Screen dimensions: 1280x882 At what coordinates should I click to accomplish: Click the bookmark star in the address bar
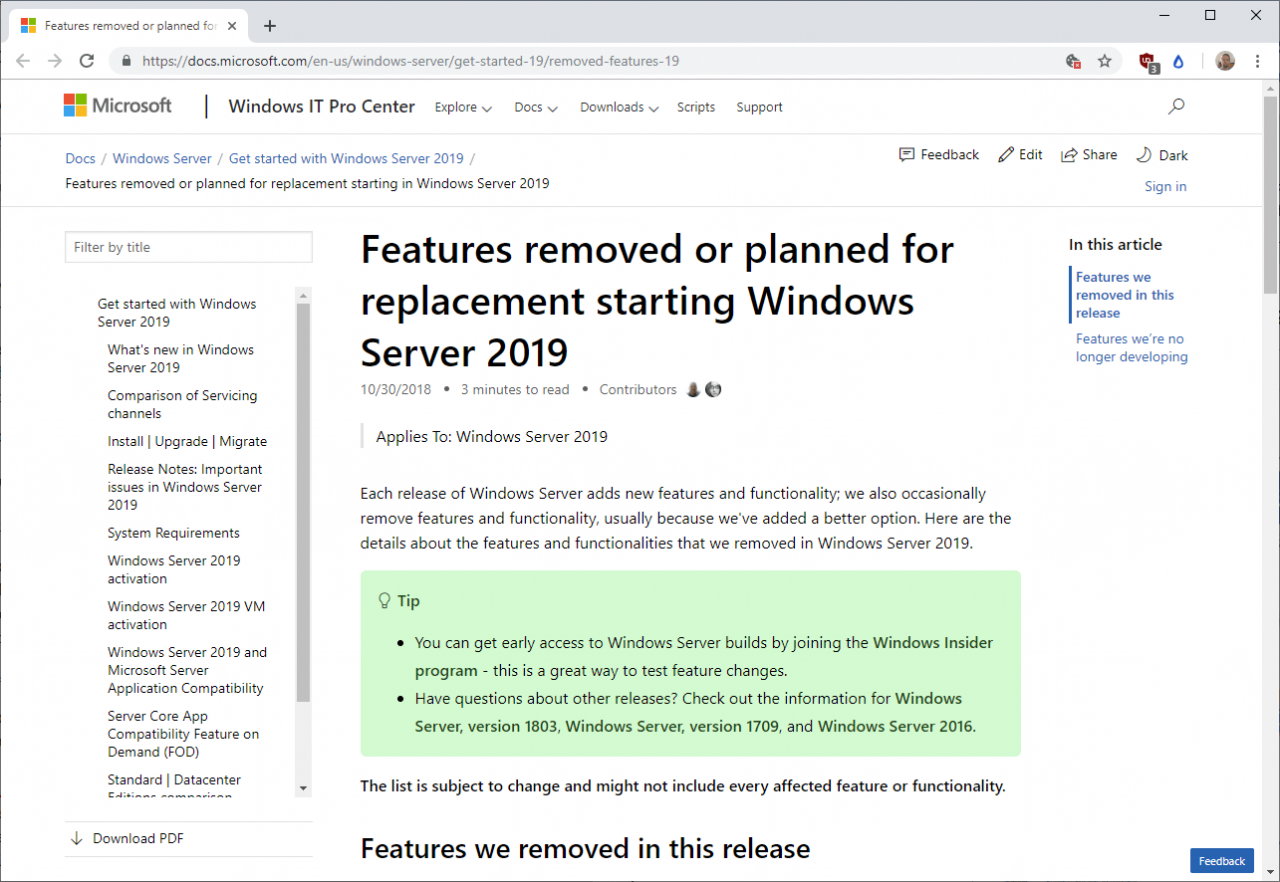coord(1105,61)
